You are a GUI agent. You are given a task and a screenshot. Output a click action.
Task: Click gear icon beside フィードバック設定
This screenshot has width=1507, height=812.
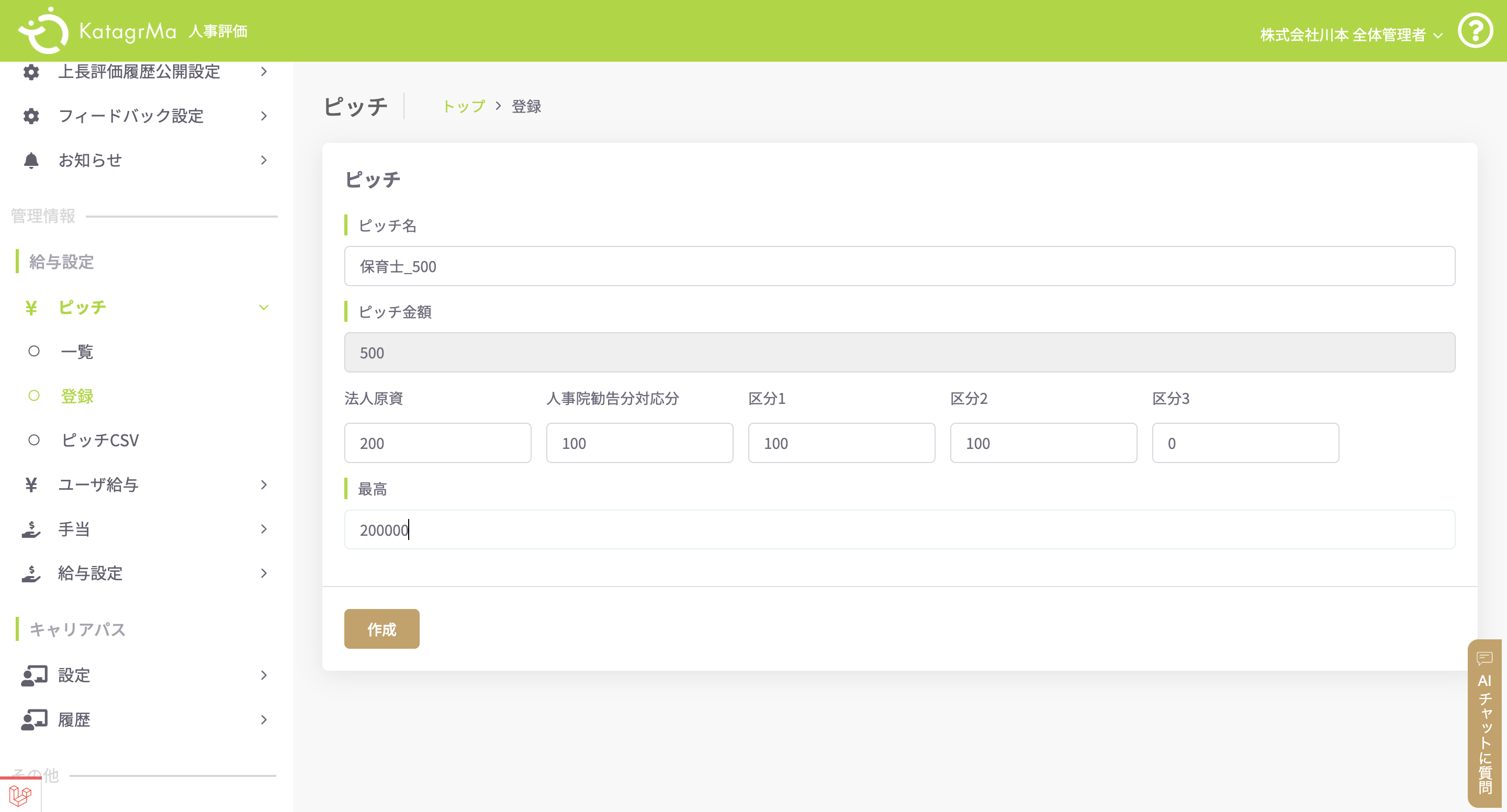click(31, 116)
